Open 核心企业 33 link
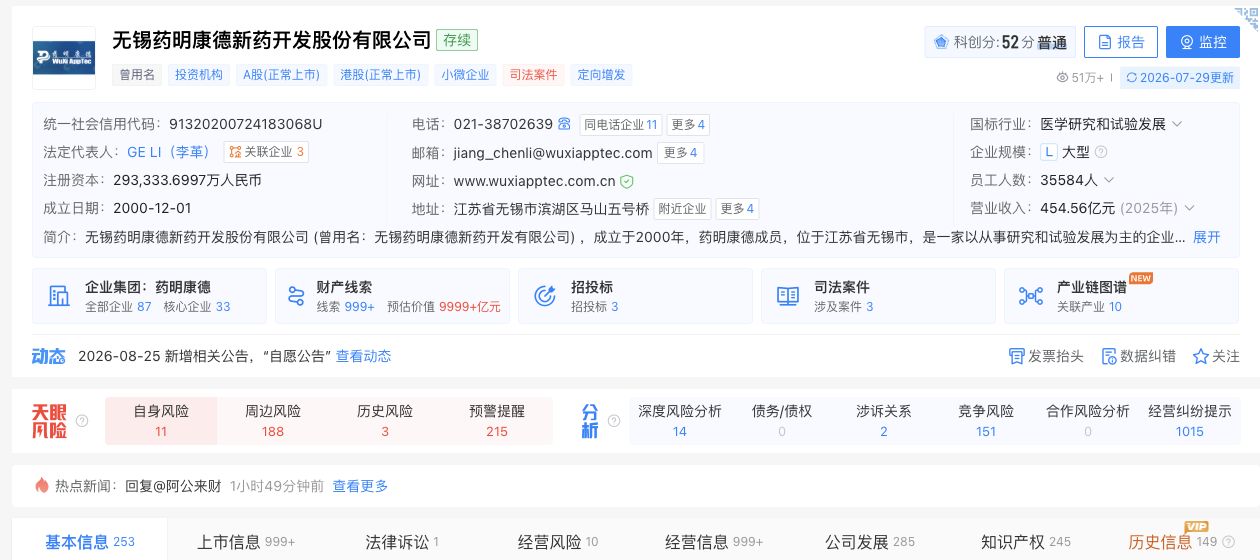This screenshot has width=1260, height=560. (x=197, y=306)
